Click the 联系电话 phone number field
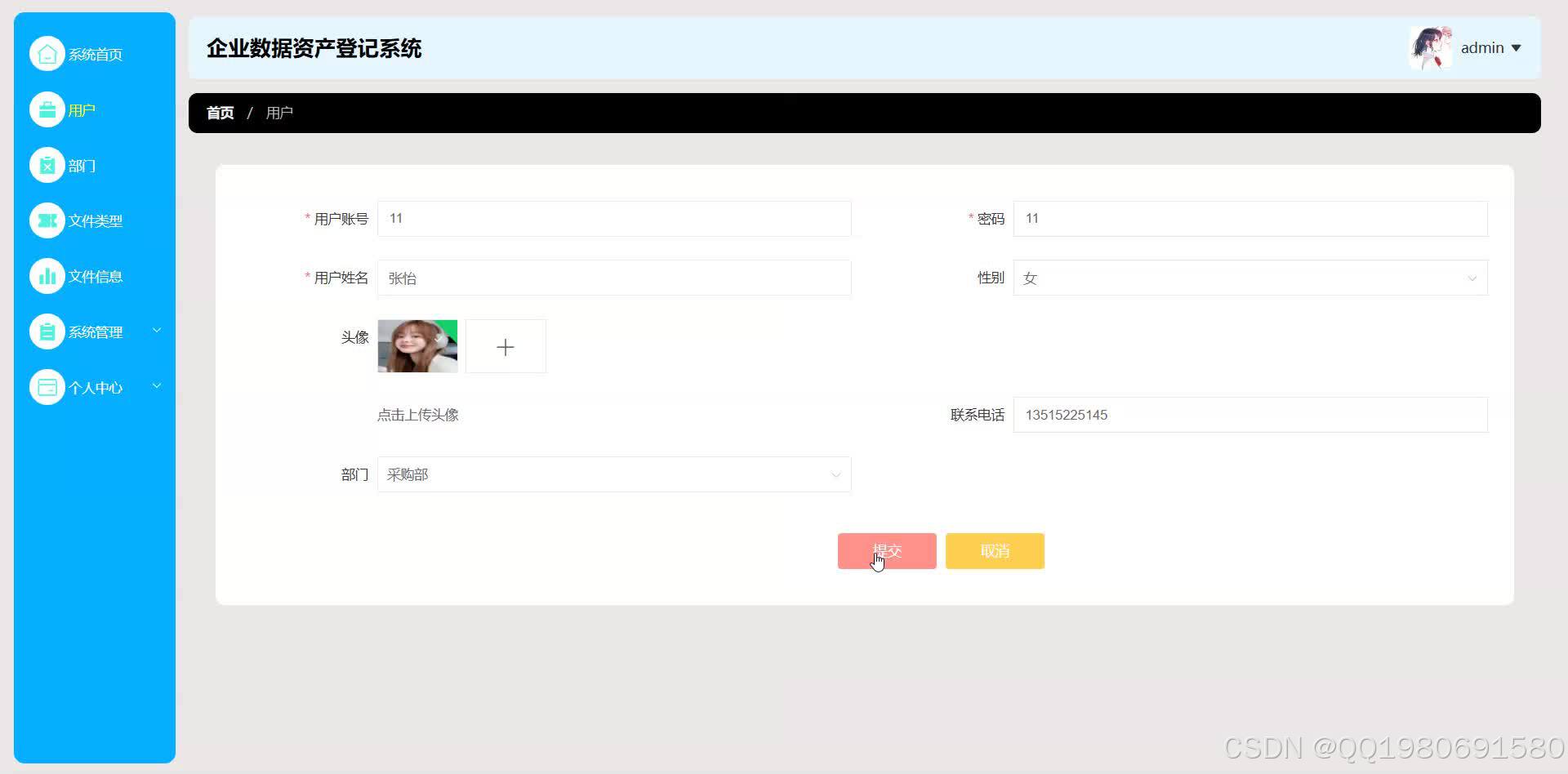 (1249, 415)
